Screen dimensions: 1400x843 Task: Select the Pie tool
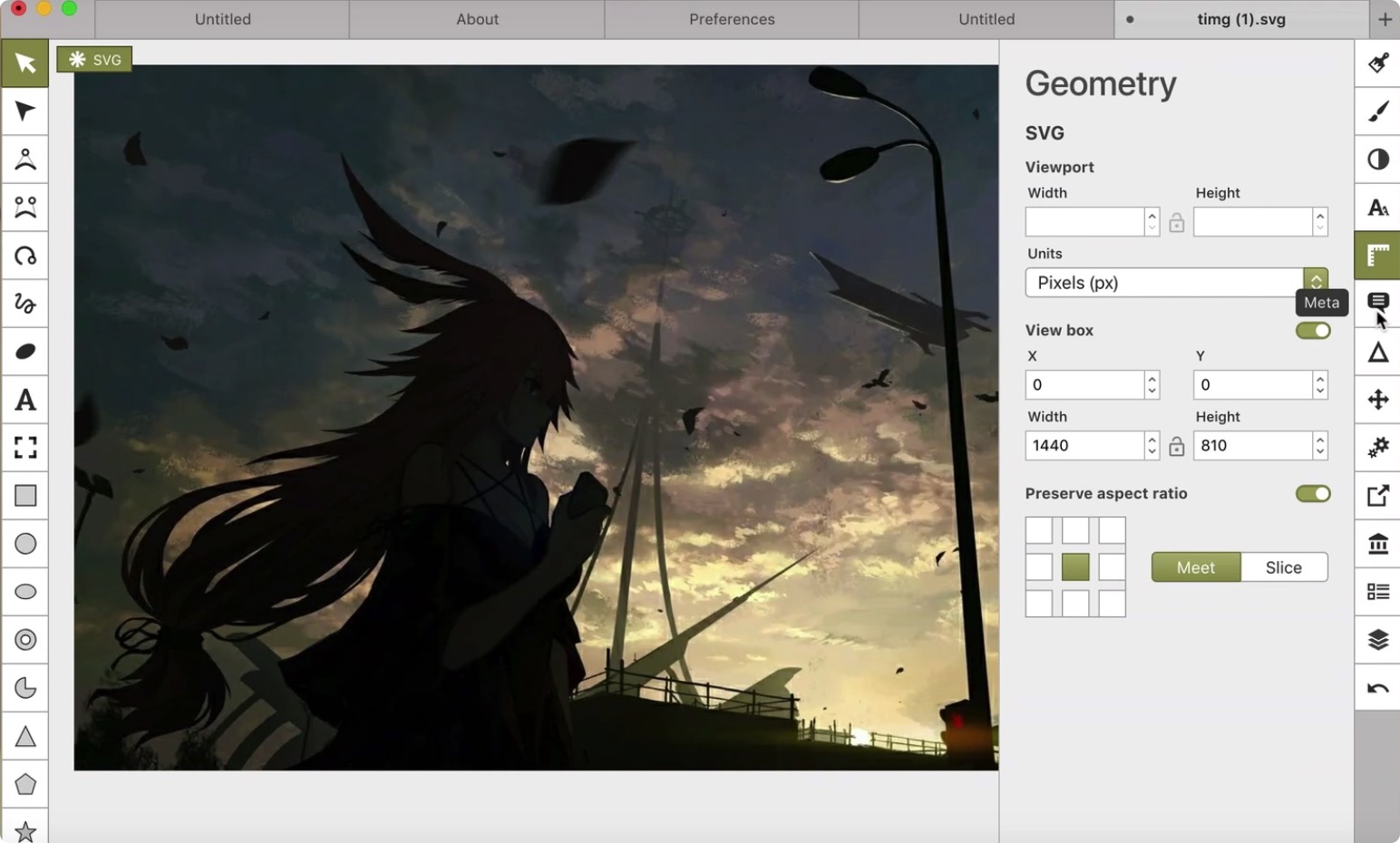coord(24,688)
